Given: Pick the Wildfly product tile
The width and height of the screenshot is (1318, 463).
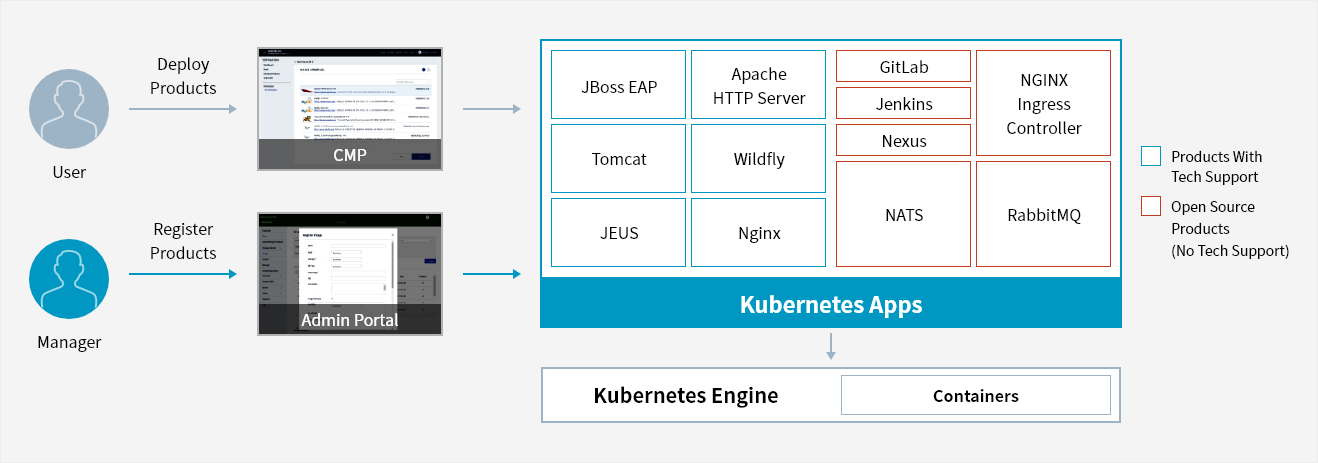Looking at the screenshot, I should click(x=759, y=158).
